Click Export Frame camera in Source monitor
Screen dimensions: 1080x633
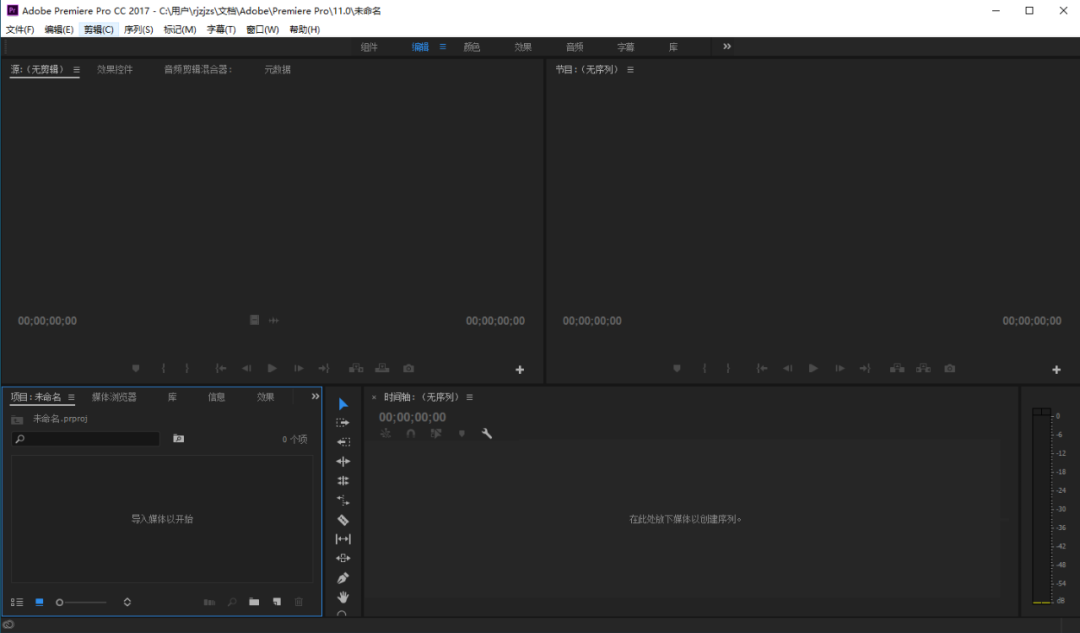tap(408, 369)
